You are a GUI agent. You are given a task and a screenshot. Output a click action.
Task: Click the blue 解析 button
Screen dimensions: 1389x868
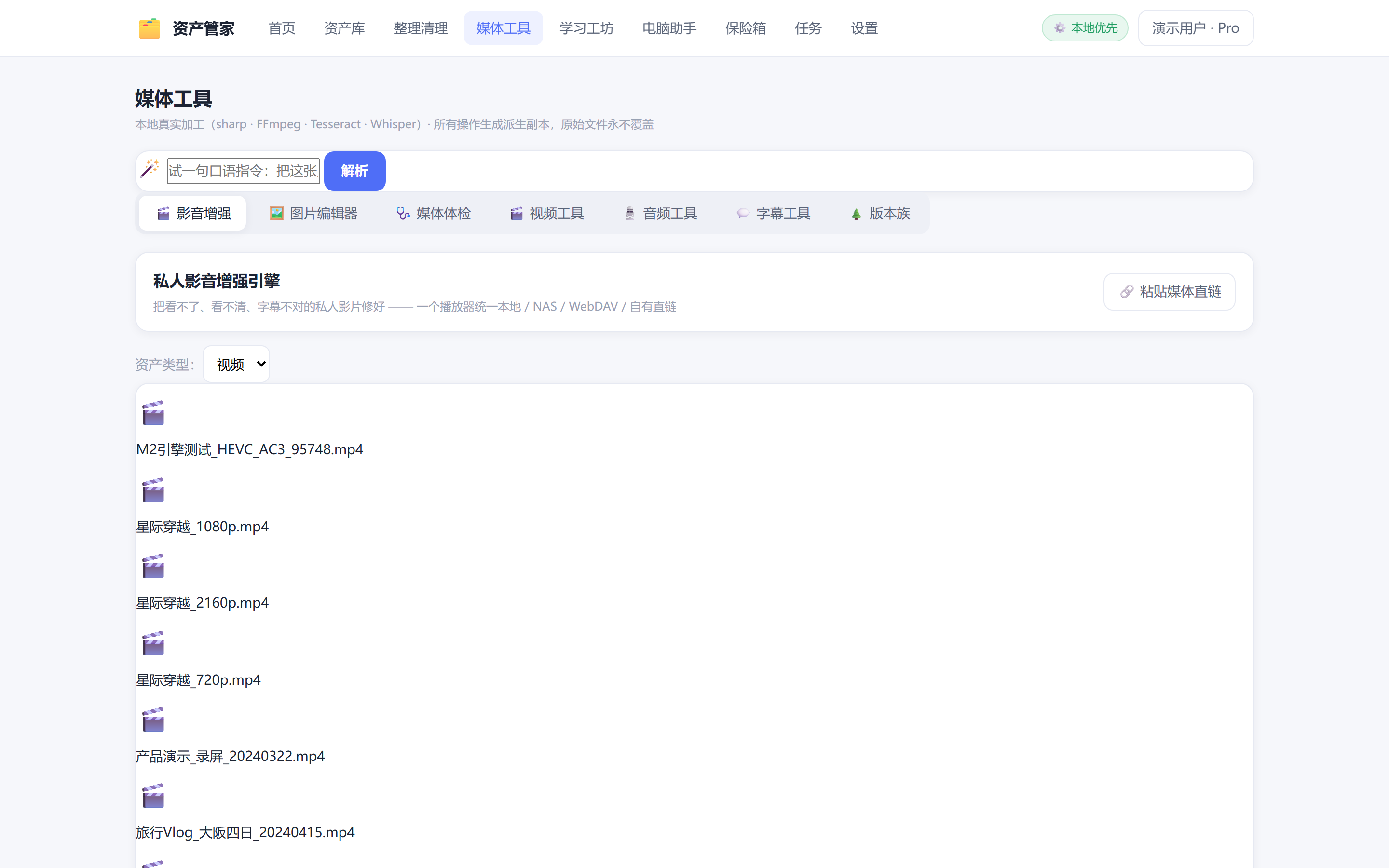point(354,171)
